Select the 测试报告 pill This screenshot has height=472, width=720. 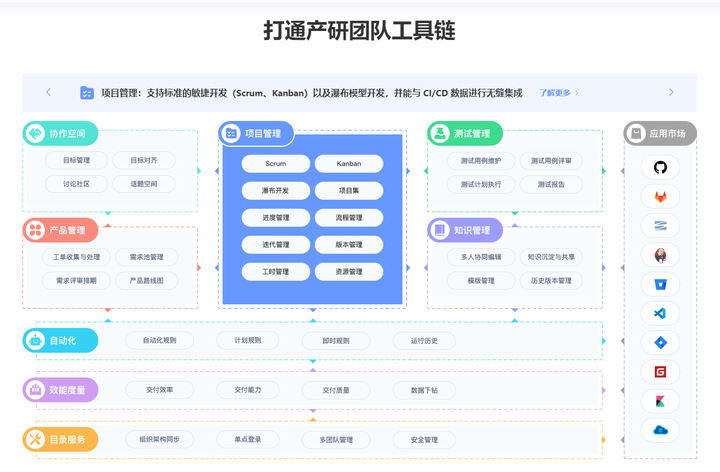(551, 184)
